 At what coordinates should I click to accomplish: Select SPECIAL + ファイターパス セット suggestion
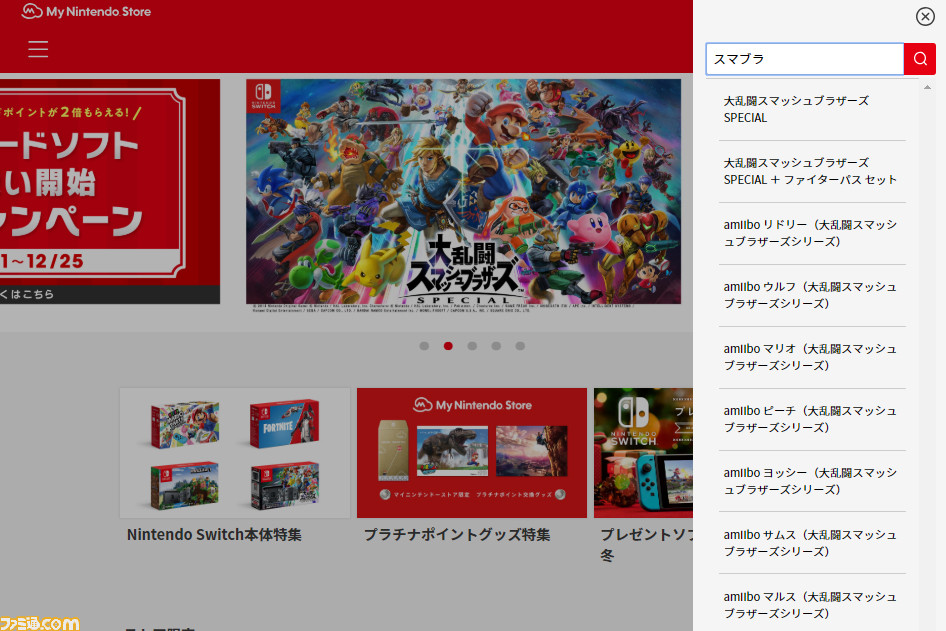click(x=811, y=171)
